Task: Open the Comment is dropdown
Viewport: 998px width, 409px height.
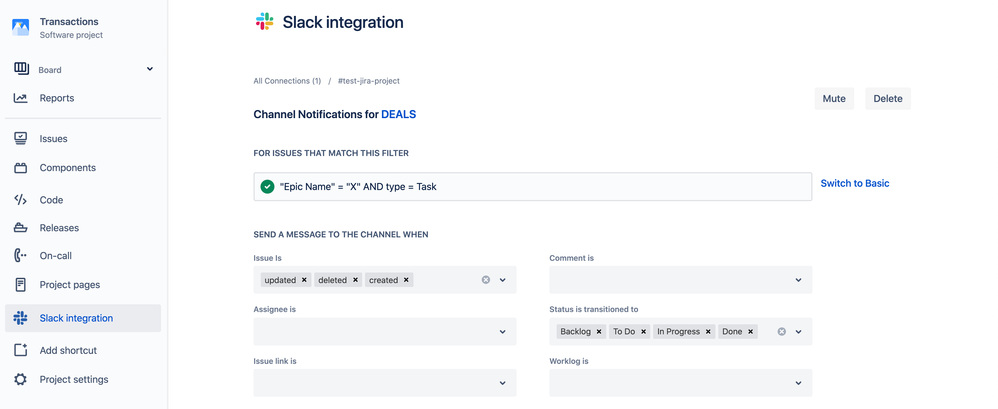Action: [680, 280]
